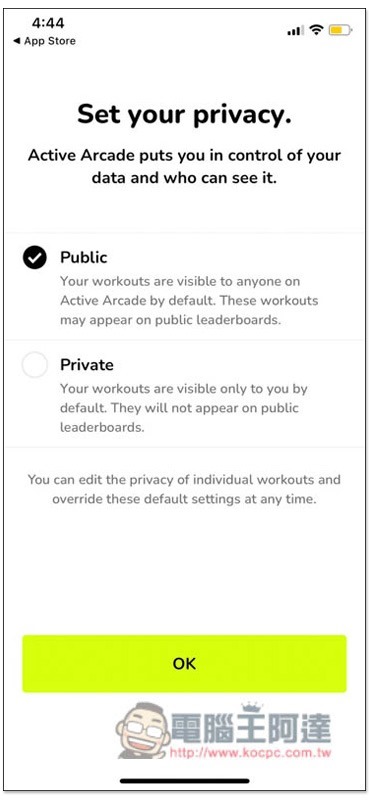369x800 pixels.
Task: Tap the home indicator bar
Action: pos(184,781)
